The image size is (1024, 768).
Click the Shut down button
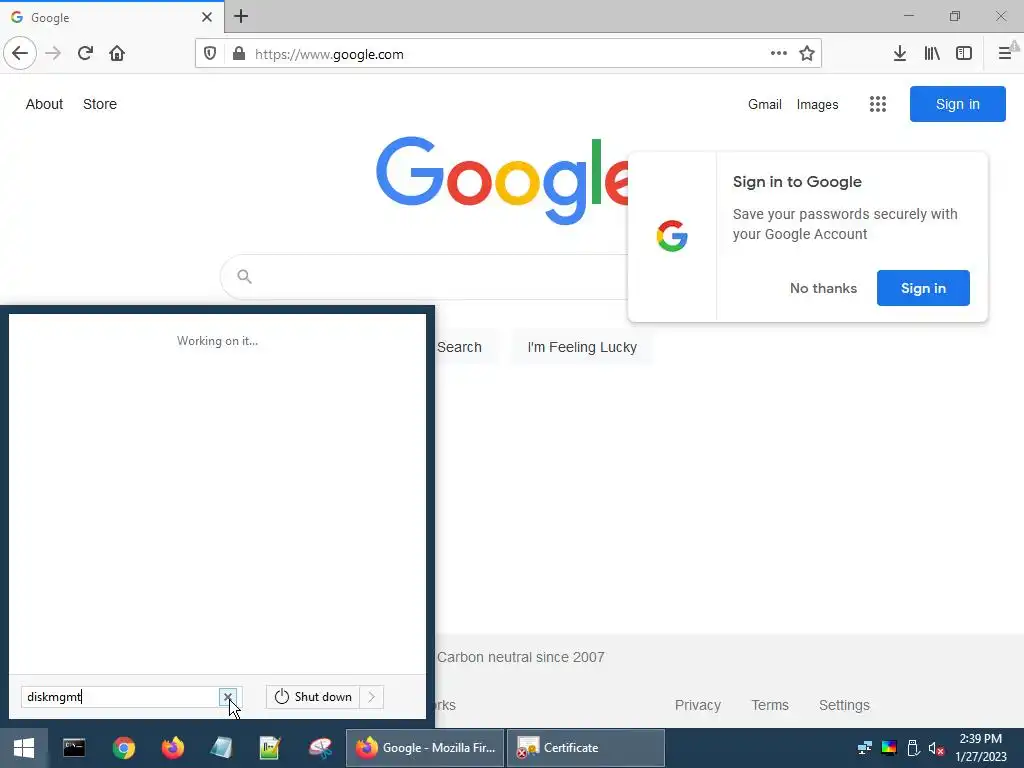click(x=313, y=697)
